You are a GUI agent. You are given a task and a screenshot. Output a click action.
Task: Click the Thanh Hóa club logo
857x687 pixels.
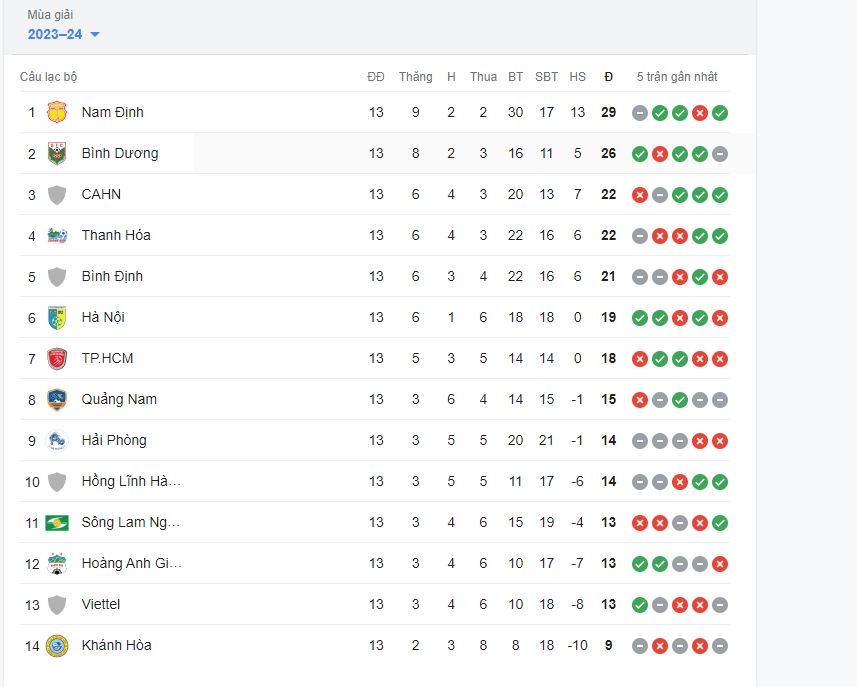point(57,235)
